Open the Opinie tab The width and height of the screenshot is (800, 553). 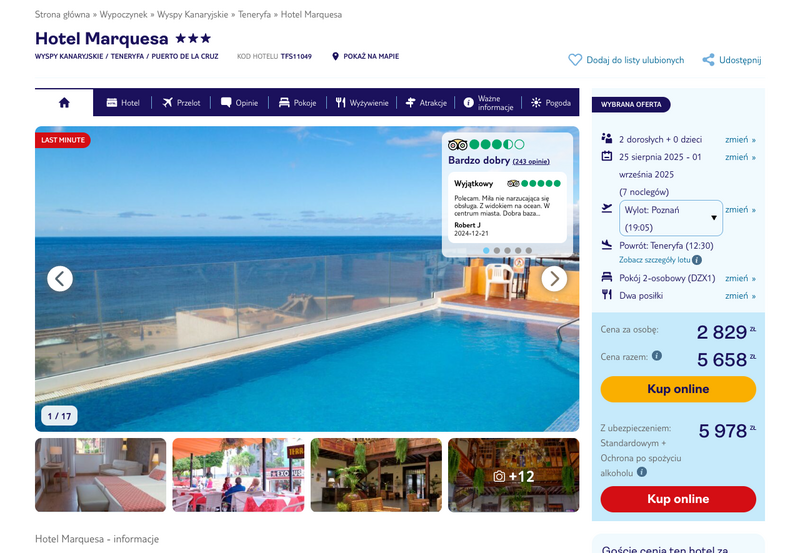pyautogui.click(x=239, y=103)
